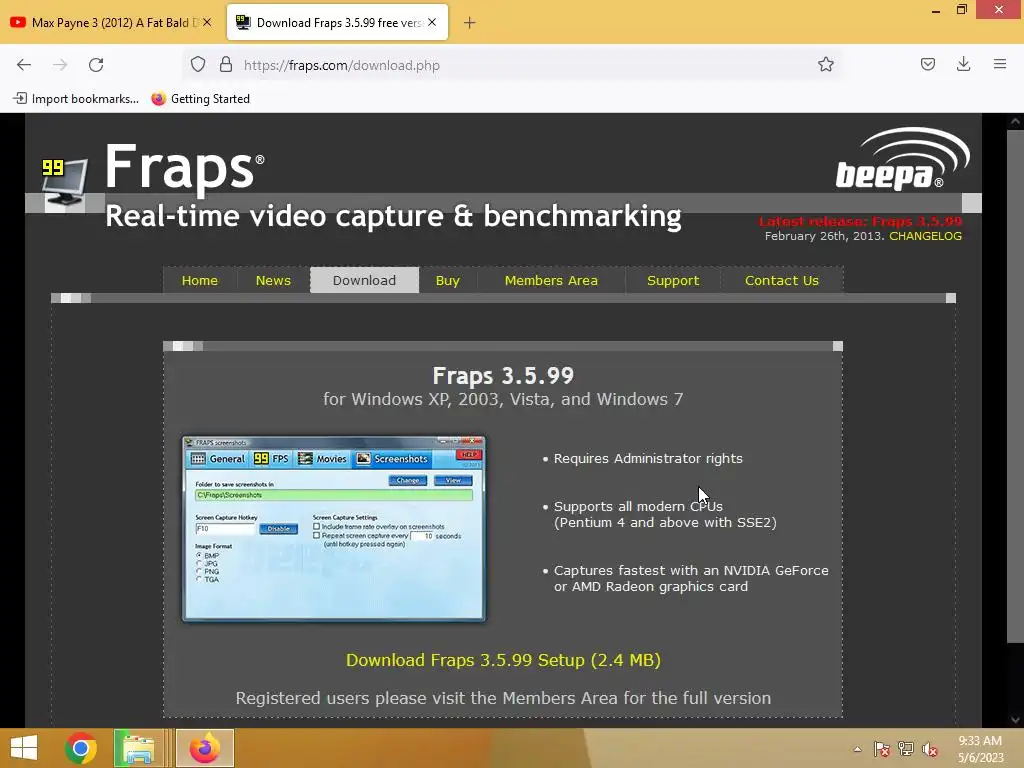
Task: Open the Firefox hamburger menu
Action: [x=999, y=64]
